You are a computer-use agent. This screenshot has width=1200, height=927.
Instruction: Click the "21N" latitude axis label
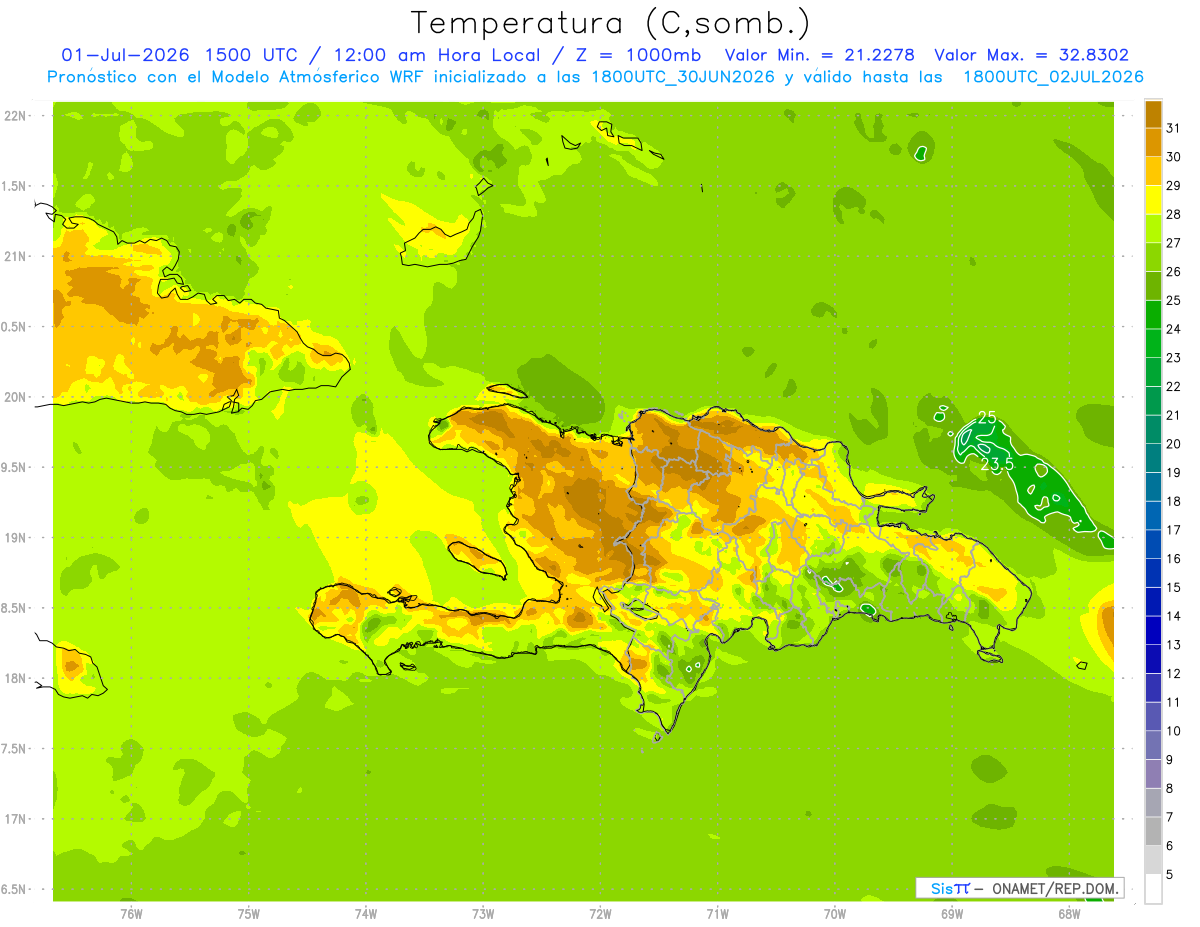tap(16, 256)
